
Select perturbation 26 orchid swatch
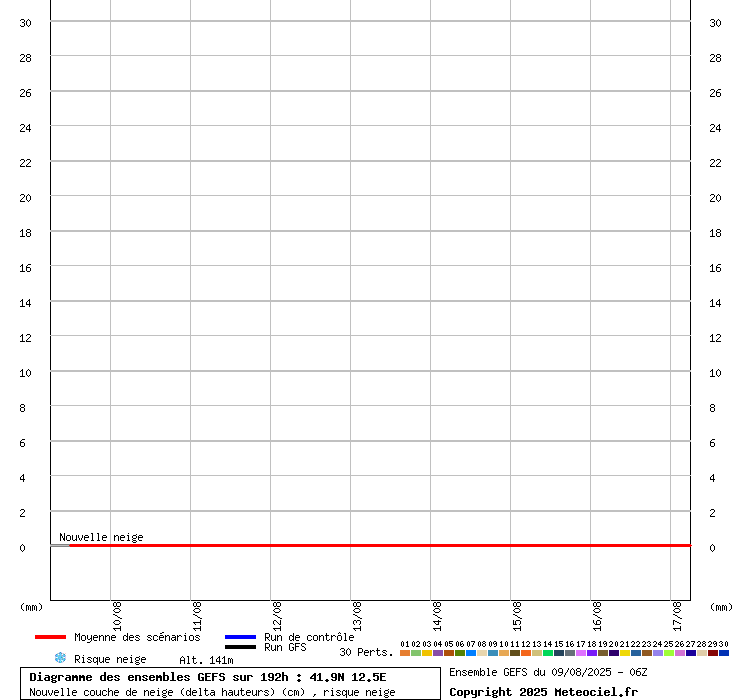pyautogui.click(x=680, y=653)
